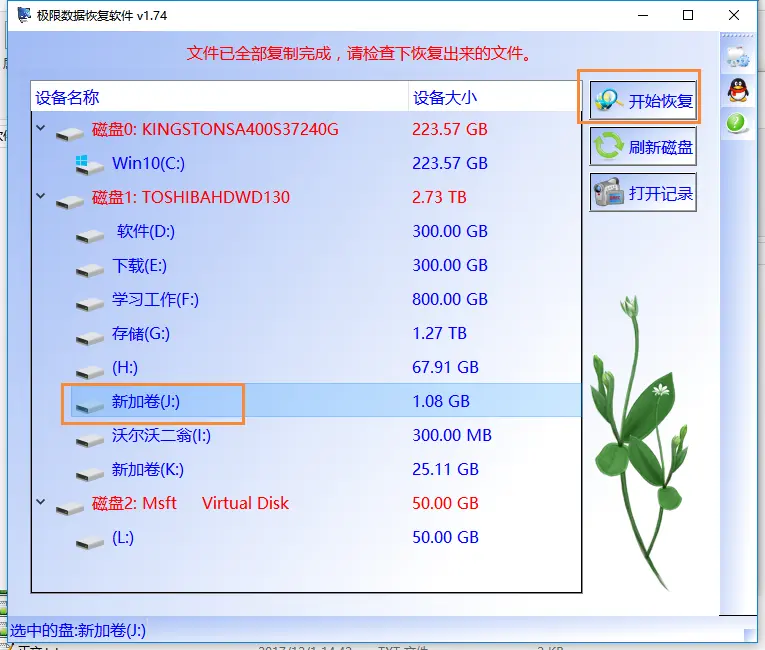
Task: Click the drive icon beside 下载(E:)
Action: tap(90, 270)
